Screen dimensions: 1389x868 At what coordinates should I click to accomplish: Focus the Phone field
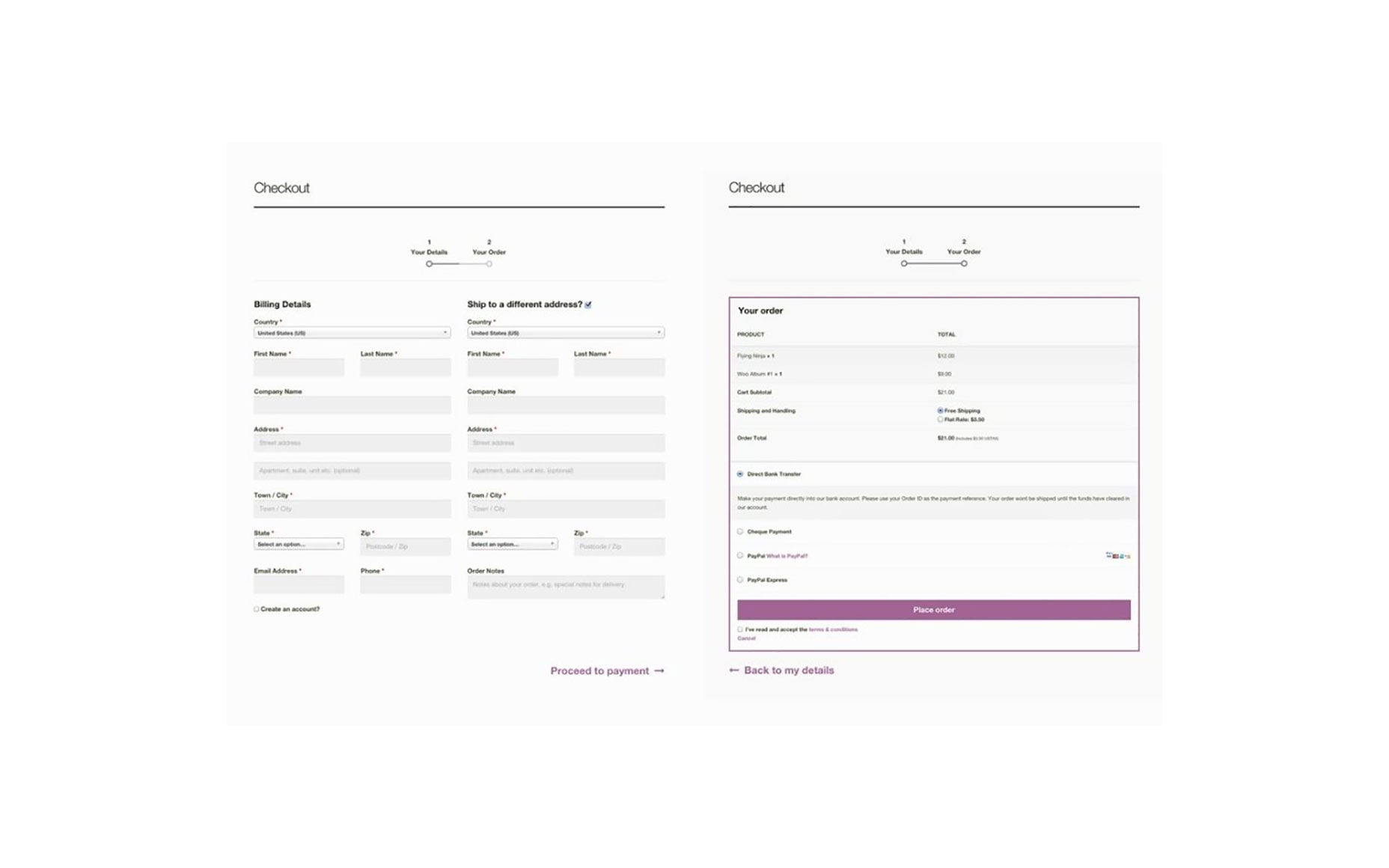pyautogui.click(x=405, y=584)
